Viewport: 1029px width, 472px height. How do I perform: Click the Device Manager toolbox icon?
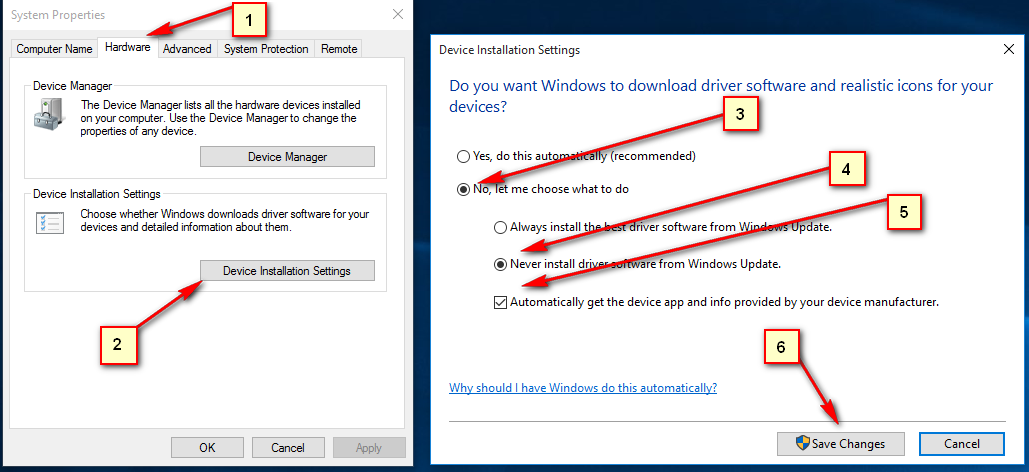pos(49,113)
